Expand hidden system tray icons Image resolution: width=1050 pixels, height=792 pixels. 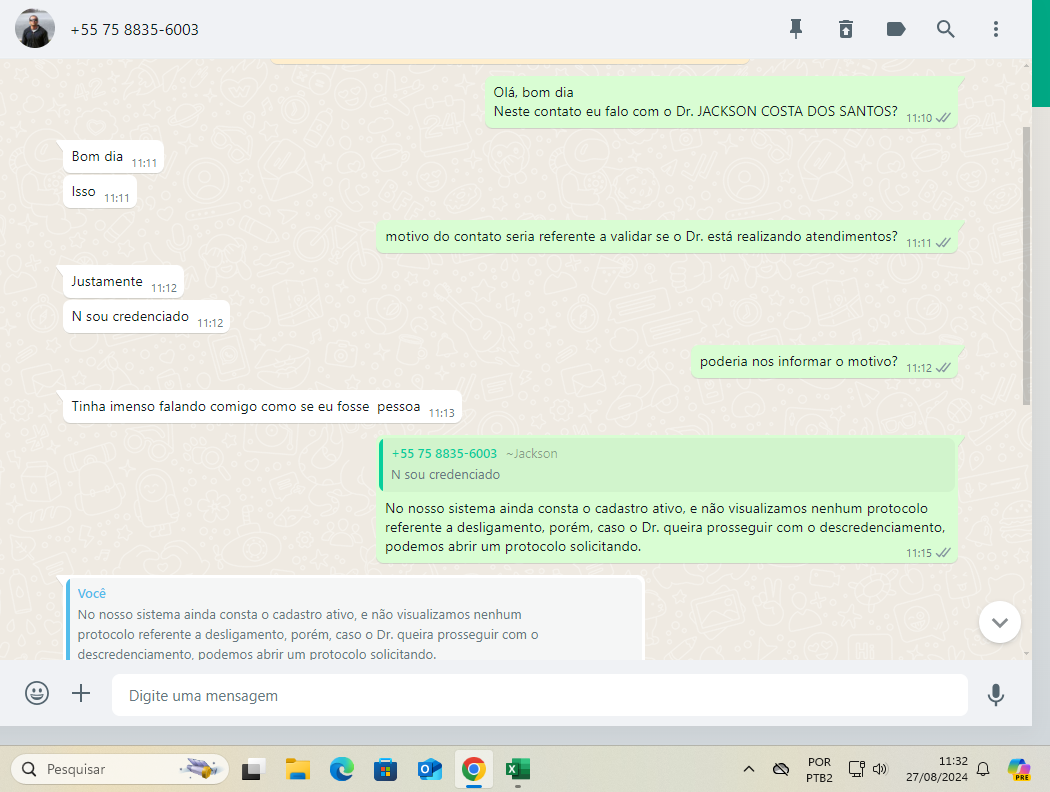coord(749,769)
